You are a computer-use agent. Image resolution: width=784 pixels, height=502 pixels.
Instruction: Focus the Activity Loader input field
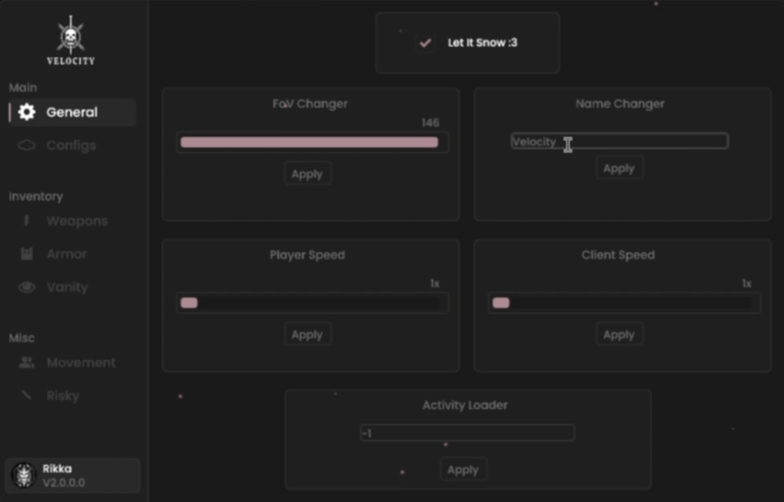pos(467,433)
